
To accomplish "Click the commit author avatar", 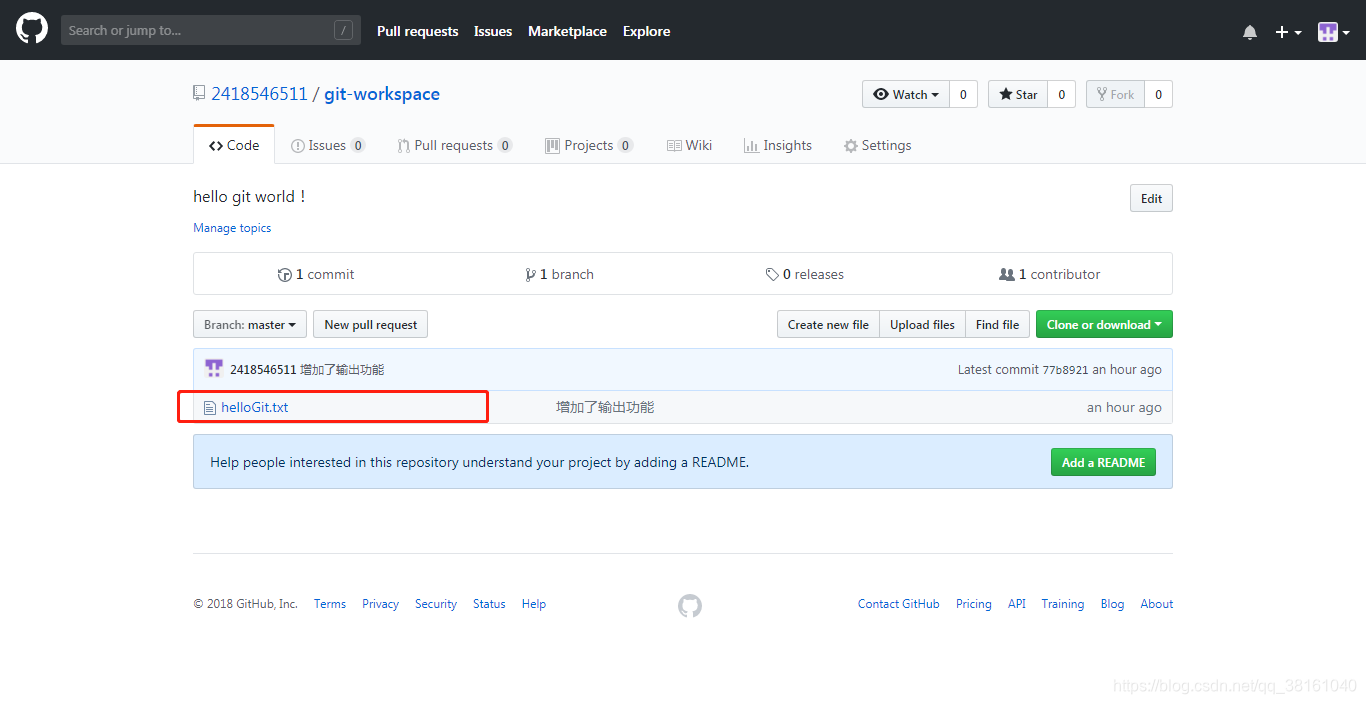I will (214, 369).
